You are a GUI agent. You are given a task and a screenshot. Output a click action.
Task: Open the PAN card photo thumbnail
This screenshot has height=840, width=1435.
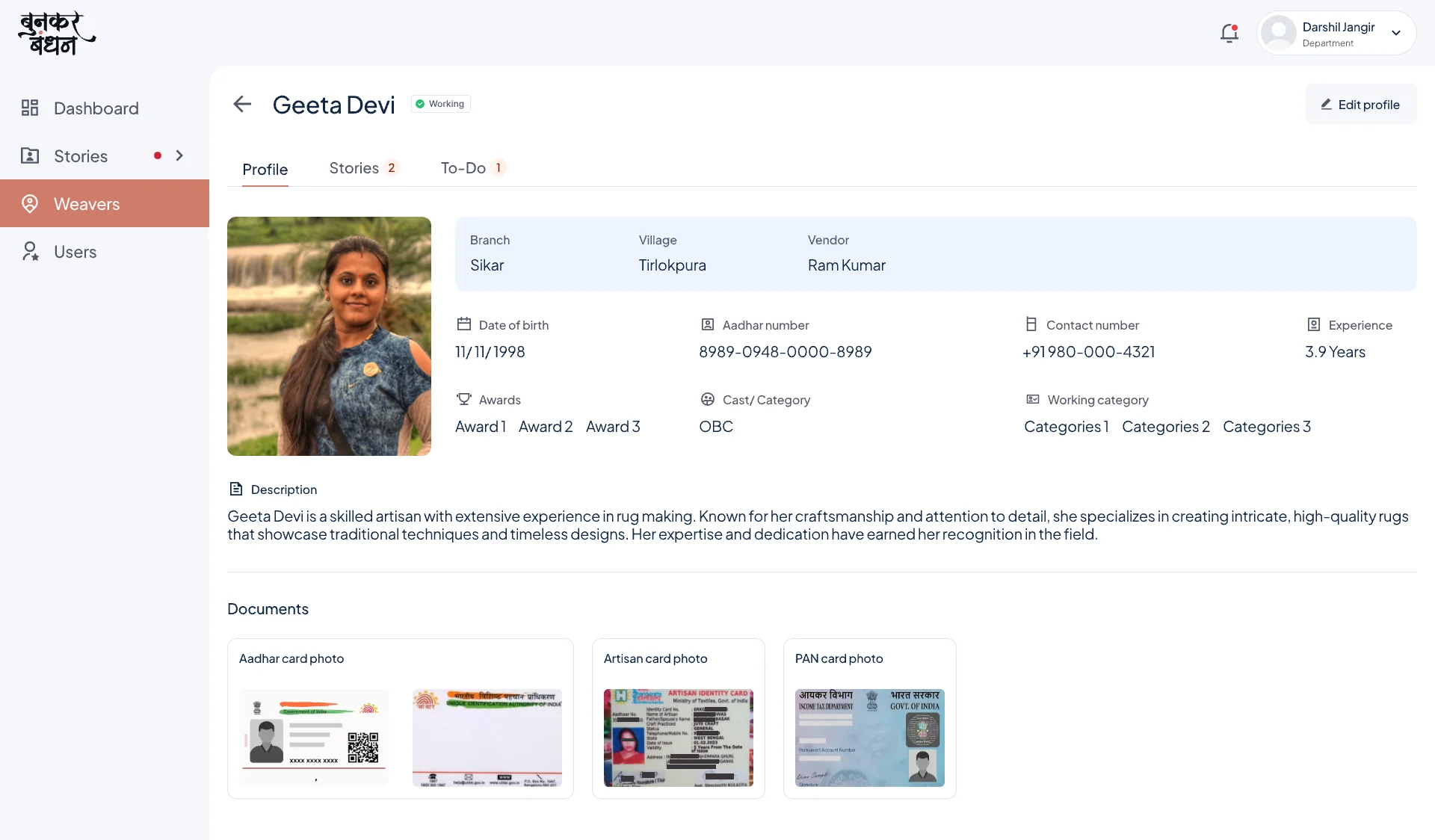click(870, 738)
